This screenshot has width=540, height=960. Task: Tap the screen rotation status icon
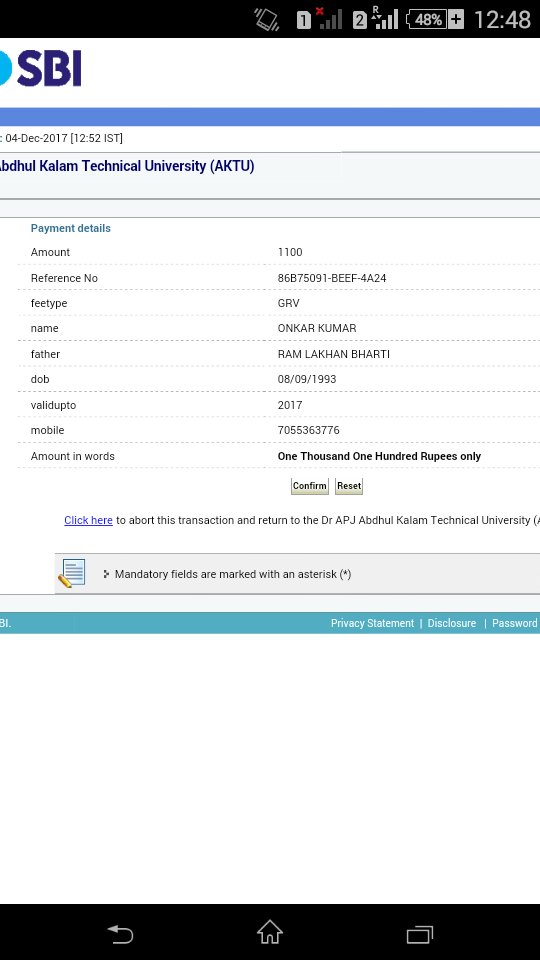(x=267, y=20)
